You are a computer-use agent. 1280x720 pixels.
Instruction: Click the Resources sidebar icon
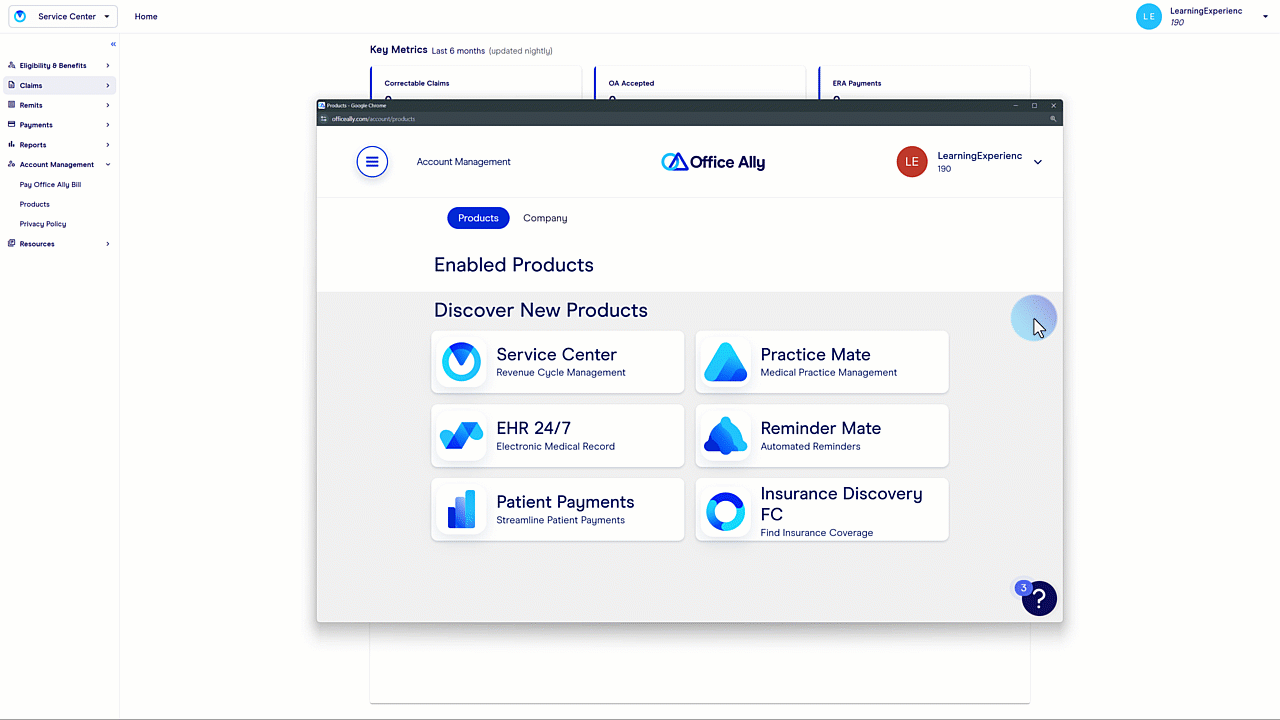click(11, 243)
